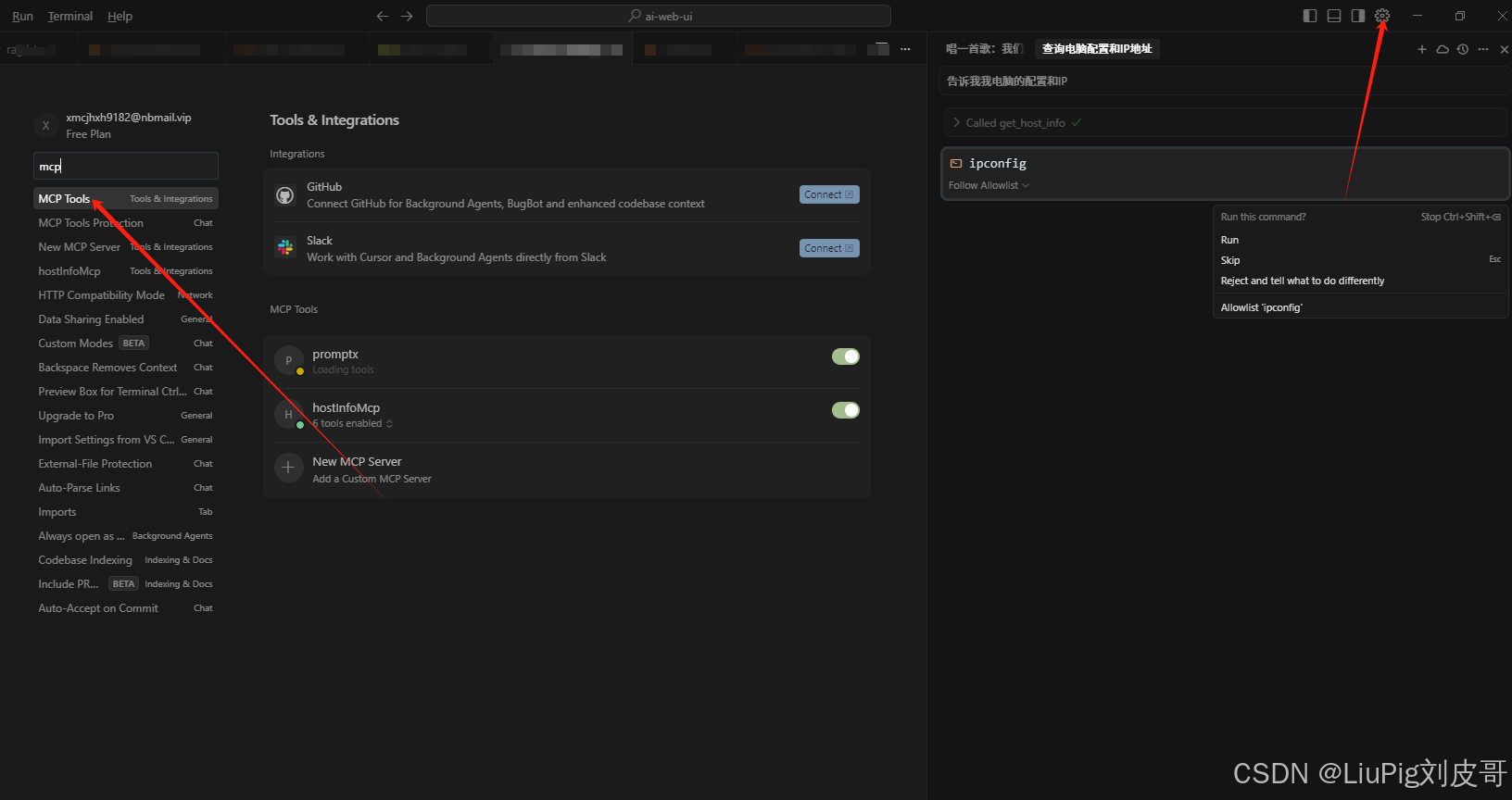Click the split editor icon
This screenshot has height=800, width=1512.
pyautogui.click(x=882, y=49)
